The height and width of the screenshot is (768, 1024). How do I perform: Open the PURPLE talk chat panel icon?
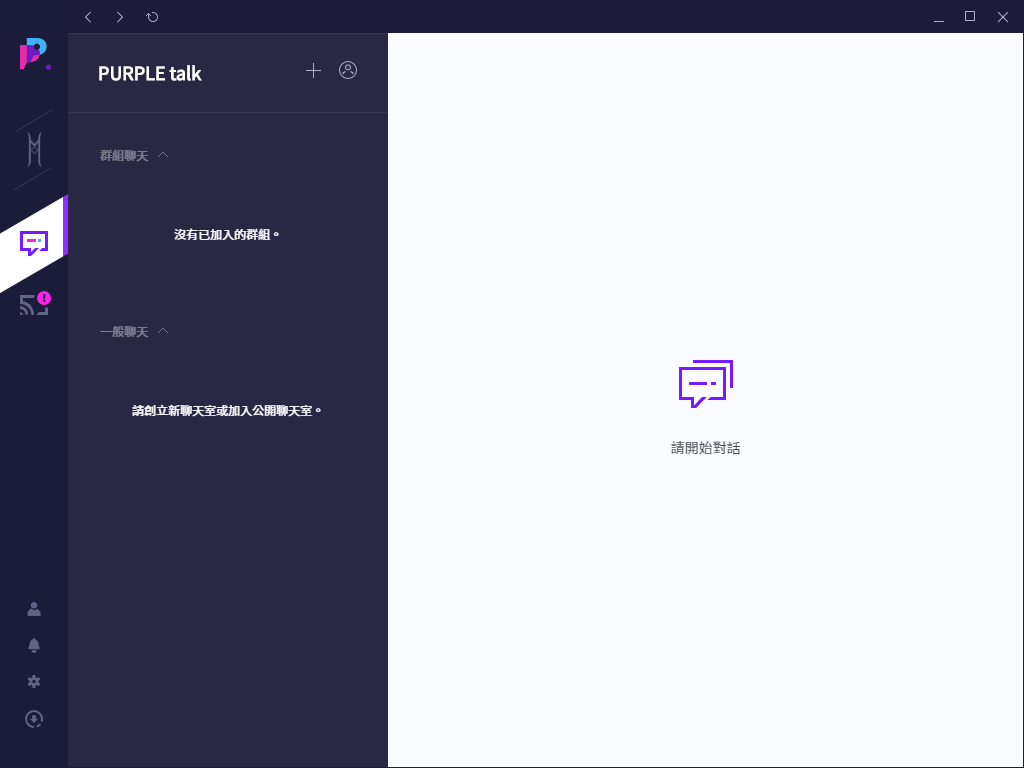(33, 242)
